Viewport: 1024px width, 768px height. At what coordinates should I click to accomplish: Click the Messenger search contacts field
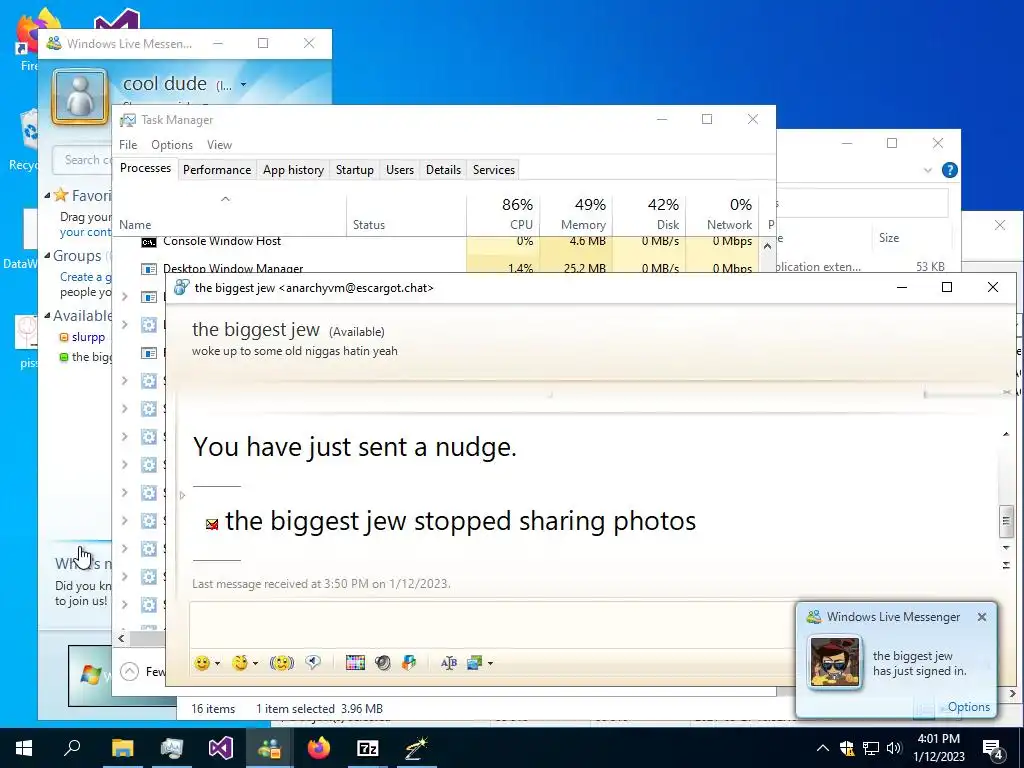tap(82, 160)
